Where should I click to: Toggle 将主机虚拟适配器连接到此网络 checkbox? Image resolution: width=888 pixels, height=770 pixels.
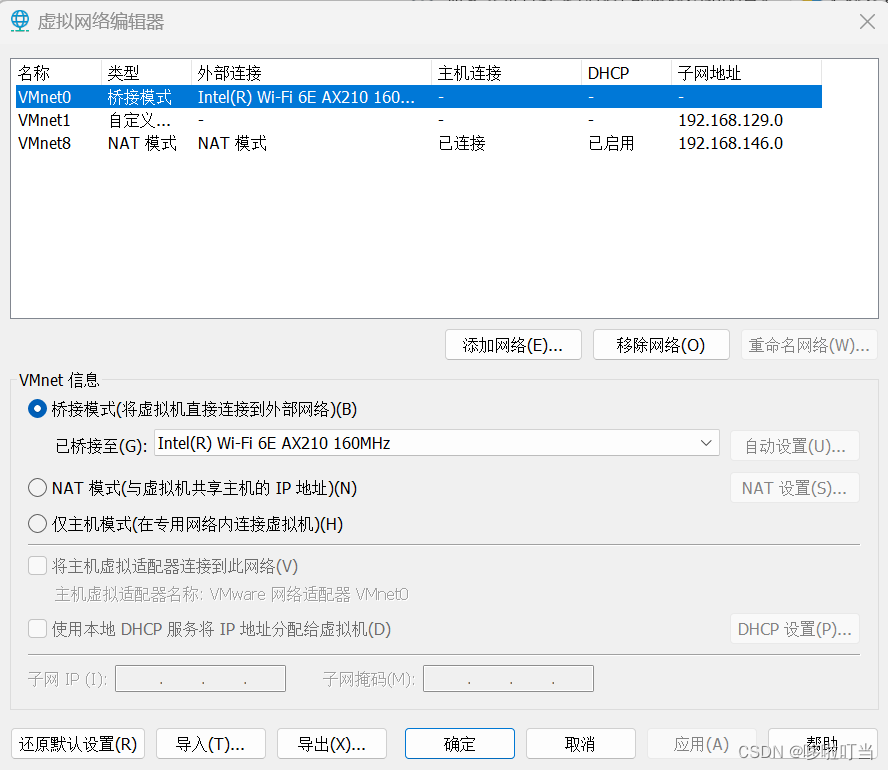click(x=37, y=566)
